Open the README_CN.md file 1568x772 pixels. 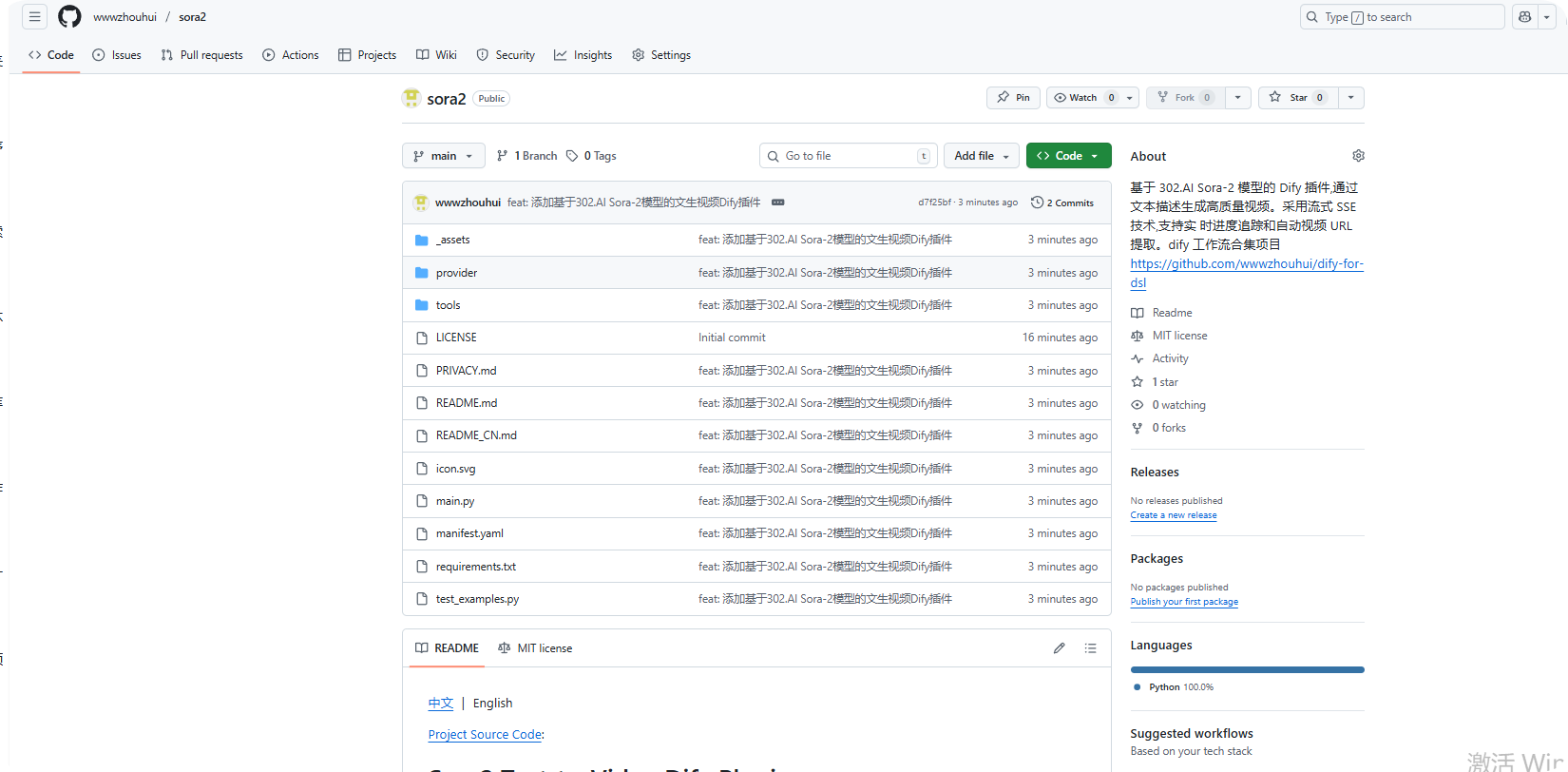(476, 435)
